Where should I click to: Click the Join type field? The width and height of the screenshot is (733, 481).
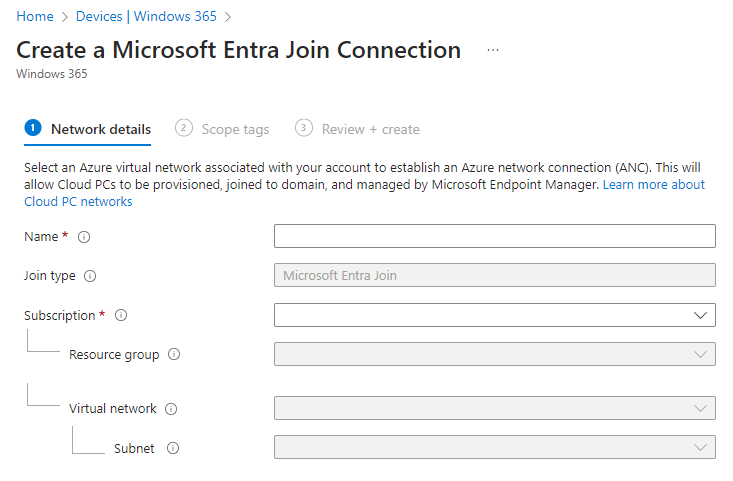[x=494, y=276]
